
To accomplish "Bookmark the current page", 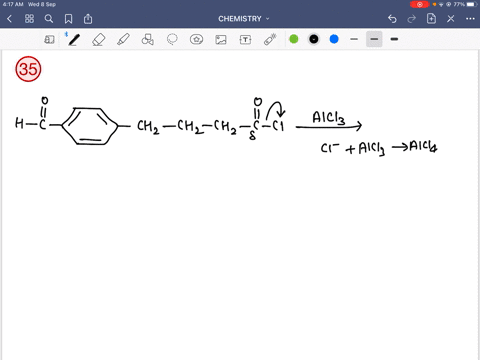I will click(68, 19).
